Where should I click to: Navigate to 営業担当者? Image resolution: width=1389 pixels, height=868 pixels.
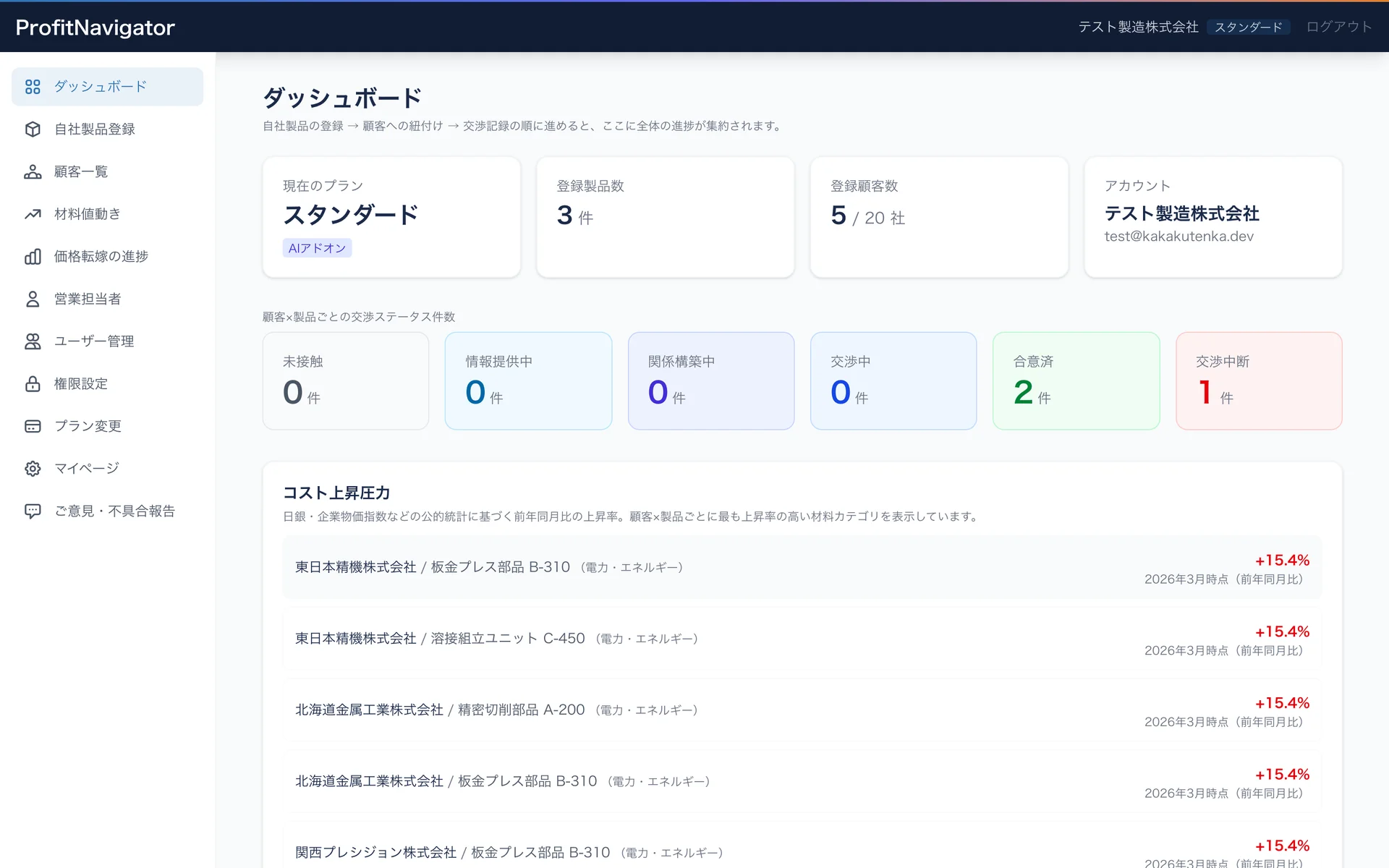[x=107, y=299]
